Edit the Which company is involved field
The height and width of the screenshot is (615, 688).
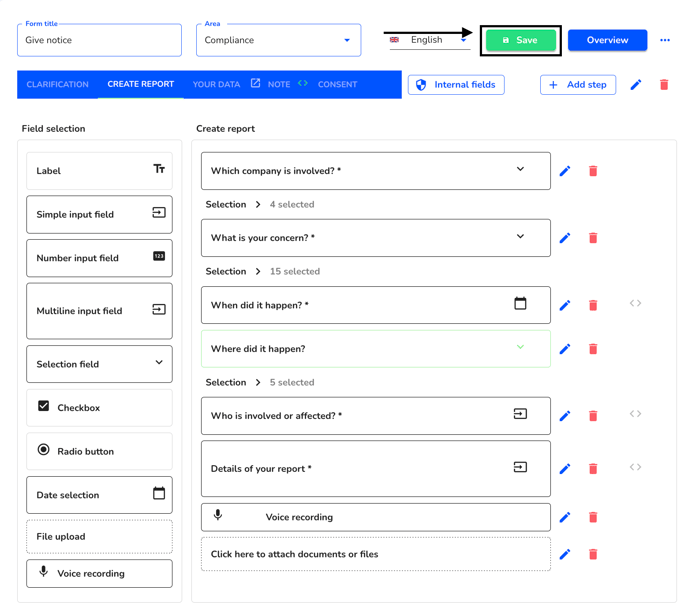pyautogui.click(x=565, y=171)
